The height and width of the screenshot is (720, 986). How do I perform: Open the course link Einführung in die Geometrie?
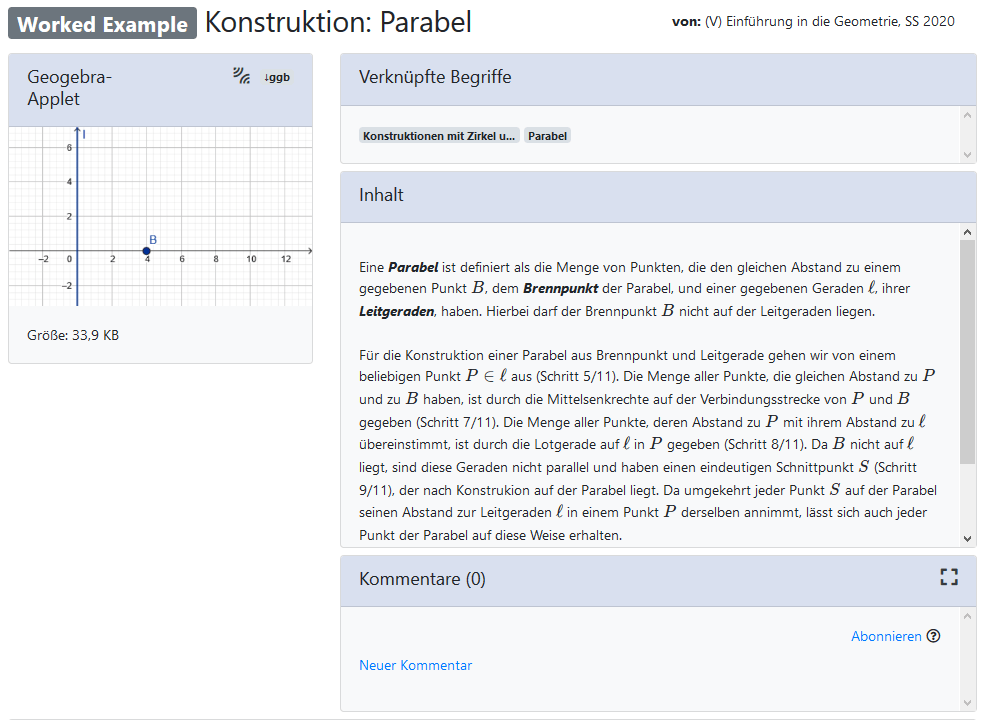coord(829,21)
